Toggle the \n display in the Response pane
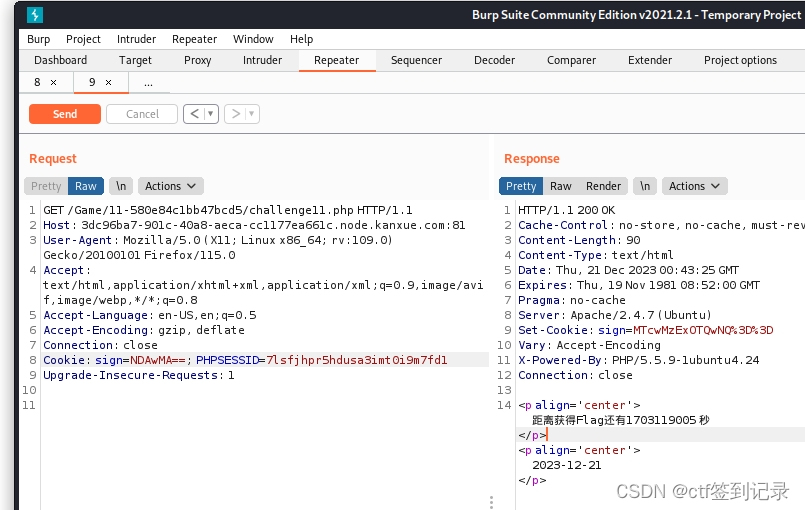This screenshot has height=510, width=805. pos(645,186)
